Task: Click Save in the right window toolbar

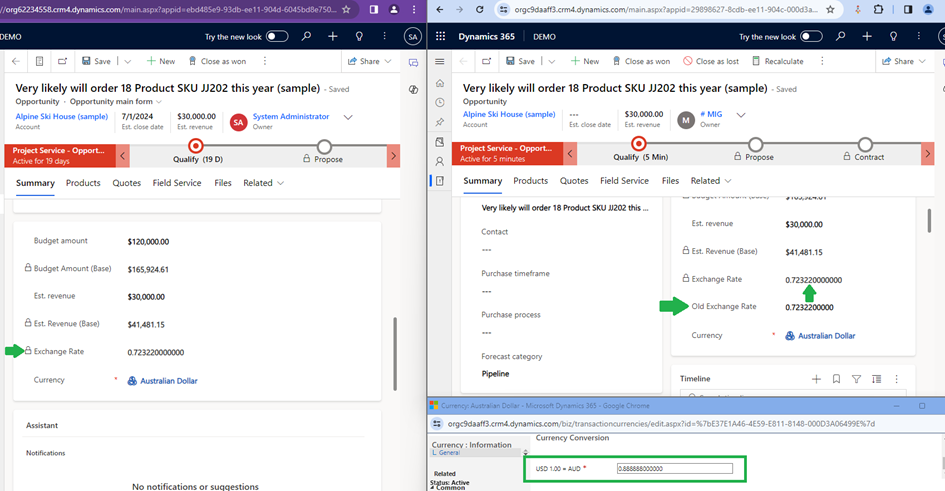Action: click(x=520, y=61)
